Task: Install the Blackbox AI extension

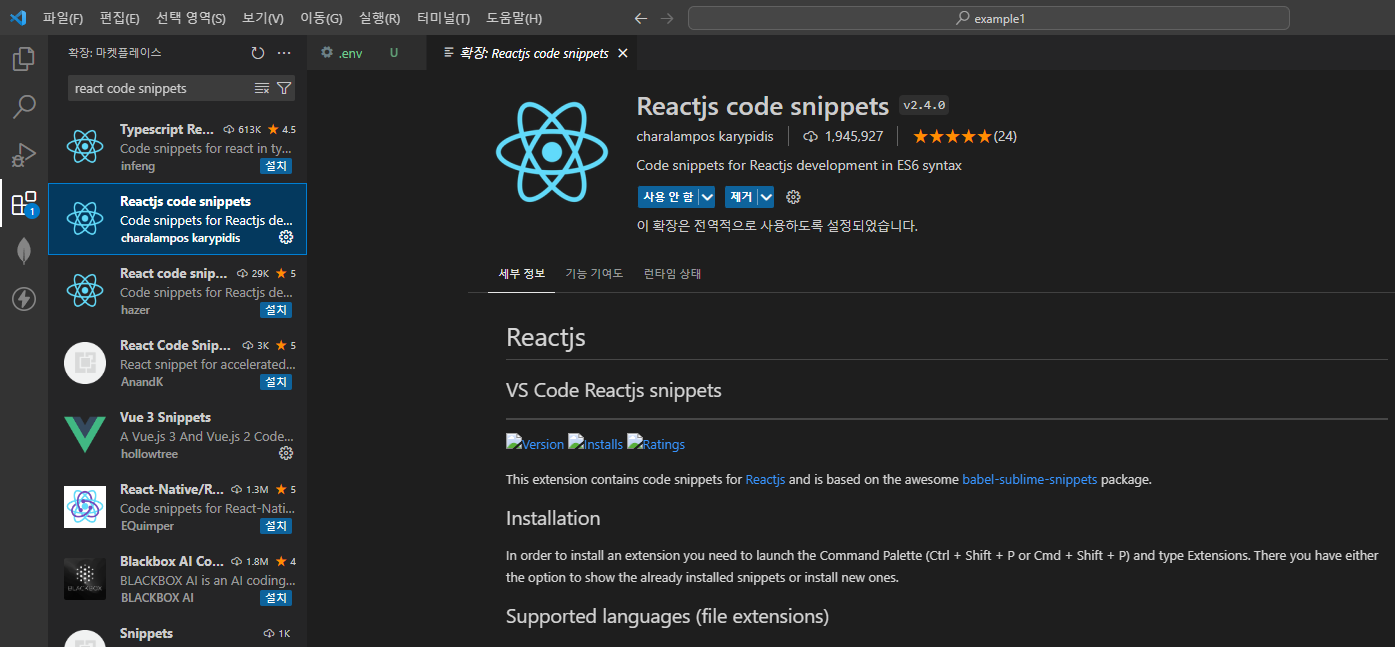Action: (x=276, y=598)
